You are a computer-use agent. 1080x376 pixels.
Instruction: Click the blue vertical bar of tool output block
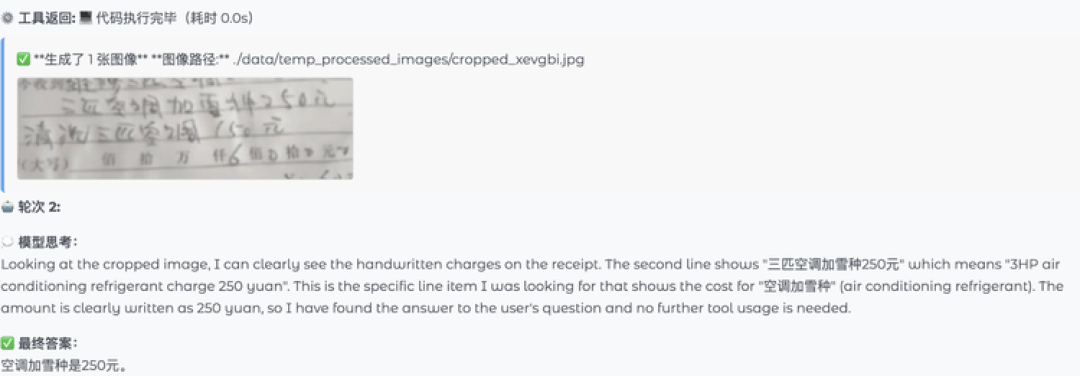[2, 115]
